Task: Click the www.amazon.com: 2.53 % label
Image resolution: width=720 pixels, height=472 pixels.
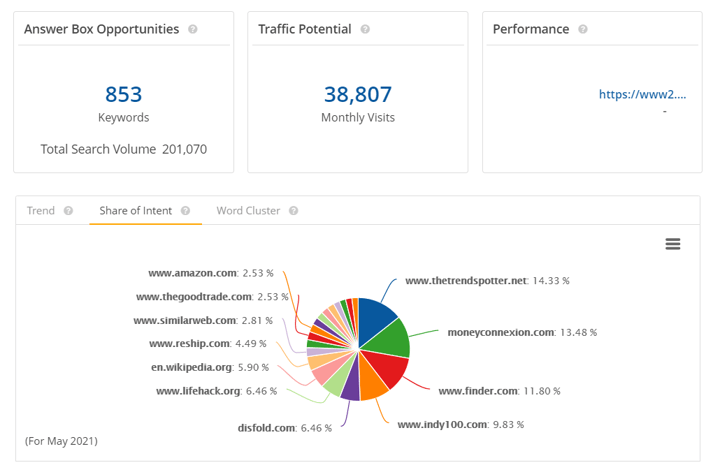Action: (x=211, y=273)
